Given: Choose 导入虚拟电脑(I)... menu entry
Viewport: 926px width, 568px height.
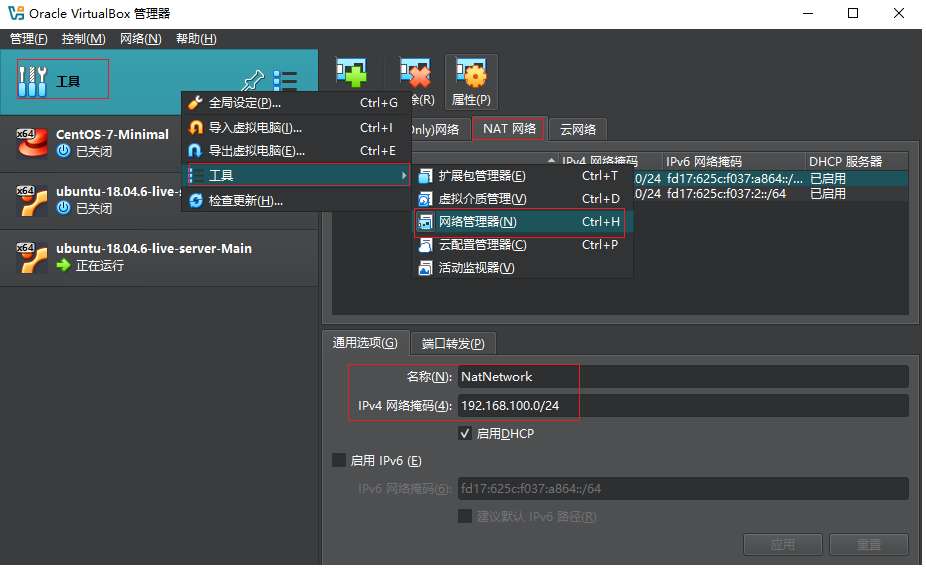Looking at the screenshot, I should coord(295,128).
